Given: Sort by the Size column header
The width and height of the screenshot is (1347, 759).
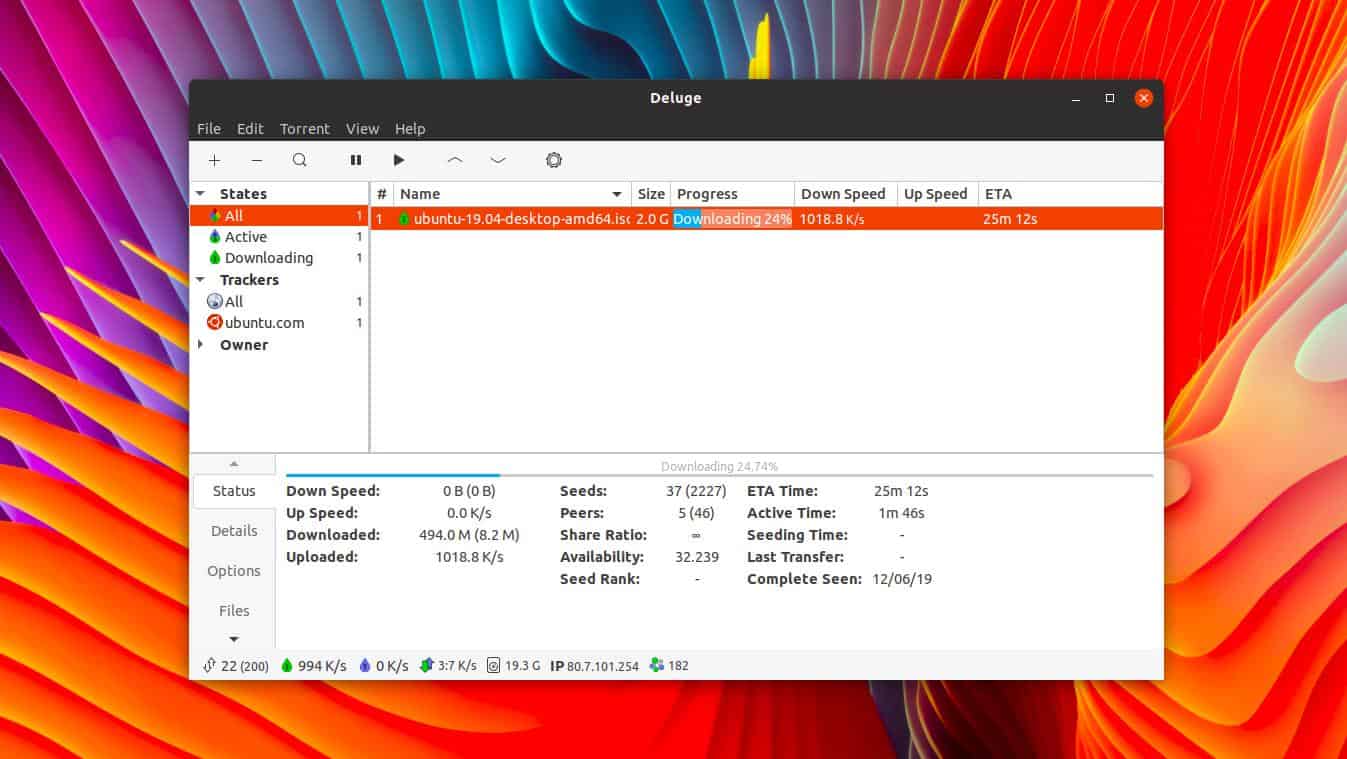Looking at the screenshot, I should (651, 194).
